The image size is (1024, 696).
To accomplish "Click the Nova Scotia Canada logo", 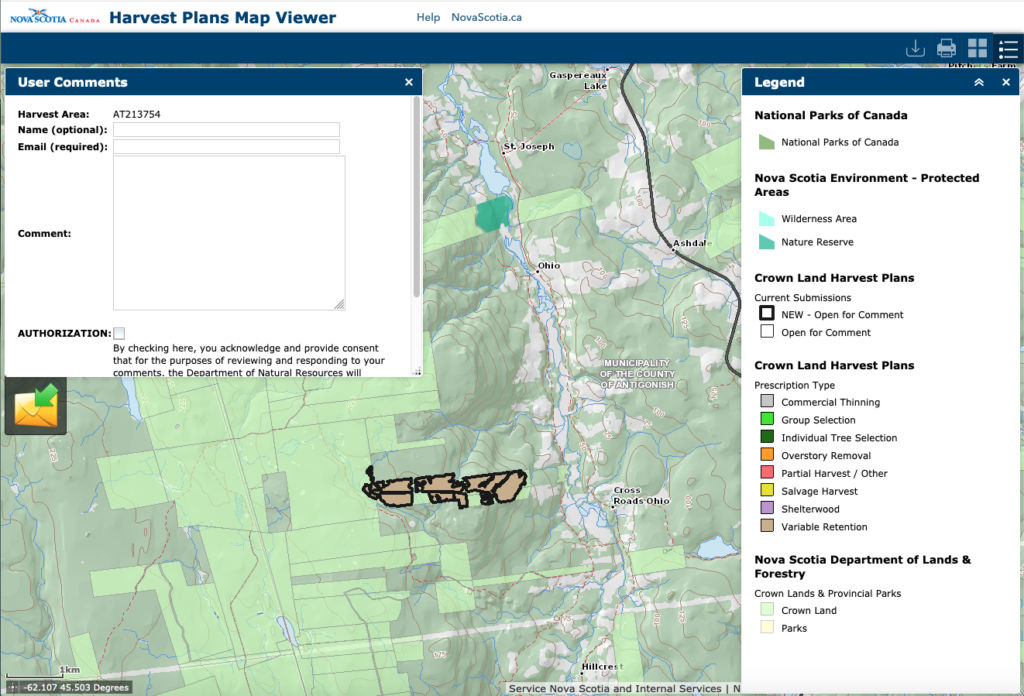I will pos(52,17).
